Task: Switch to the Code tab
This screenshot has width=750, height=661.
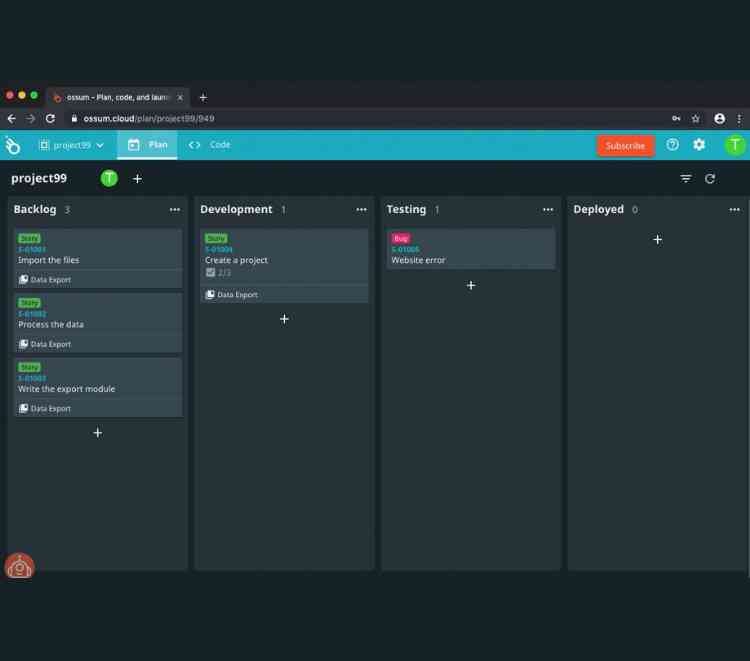Action: (210, 145)
